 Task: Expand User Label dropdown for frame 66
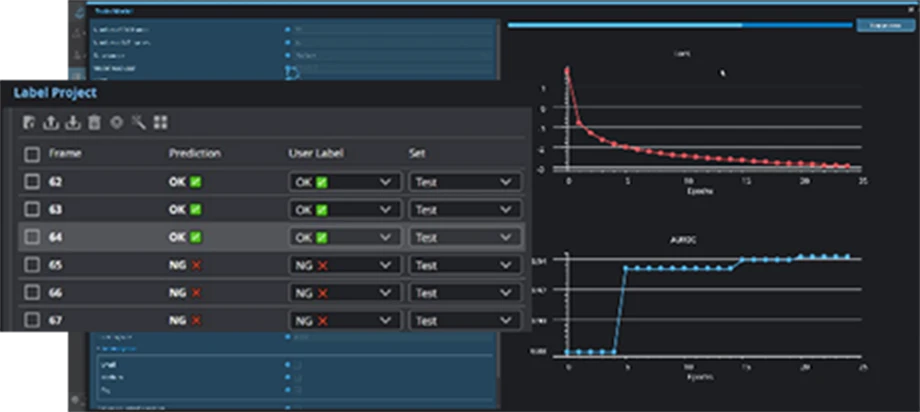click(342, 293)
